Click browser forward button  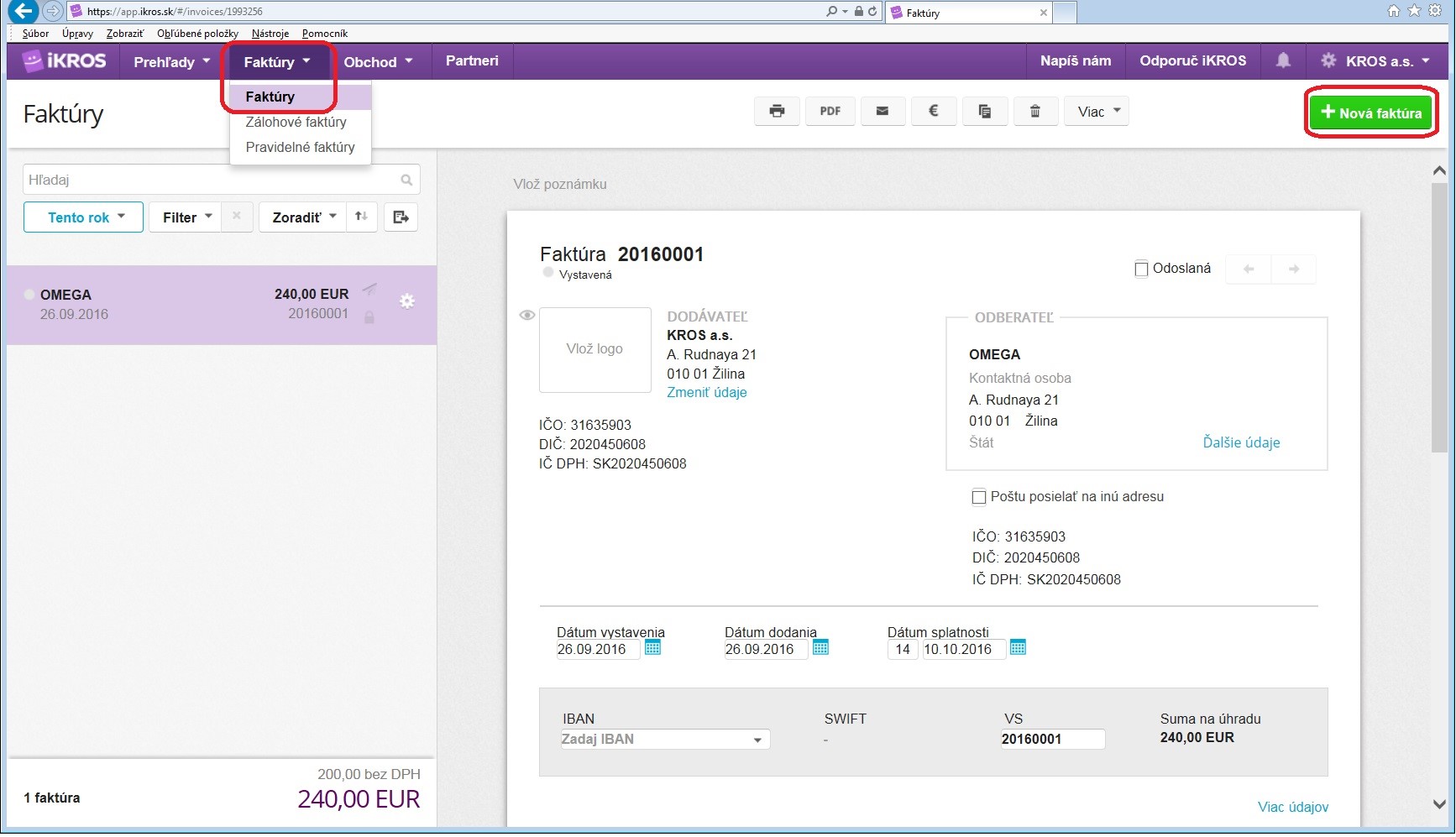[x=52, y=11]
